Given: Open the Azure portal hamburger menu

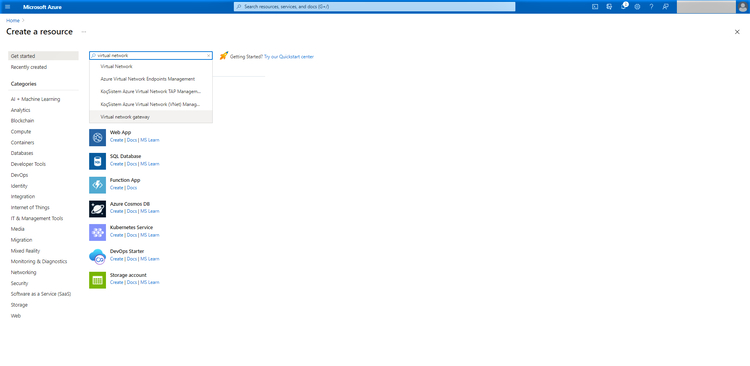Looking at the screenshot, I should (7, 7).
